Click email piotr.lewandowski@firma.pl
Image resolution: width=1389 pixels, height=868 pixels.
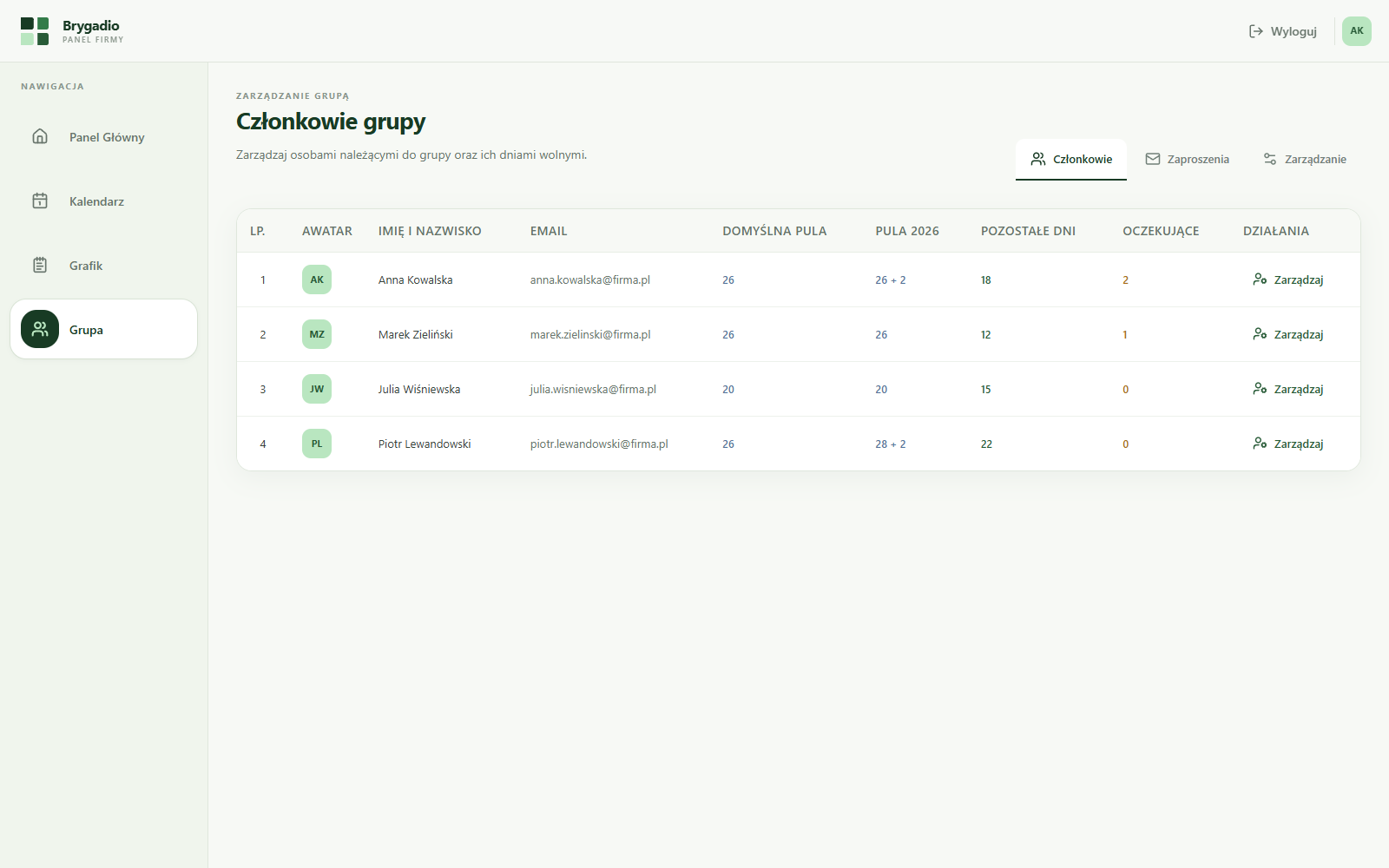click(599, 444)
